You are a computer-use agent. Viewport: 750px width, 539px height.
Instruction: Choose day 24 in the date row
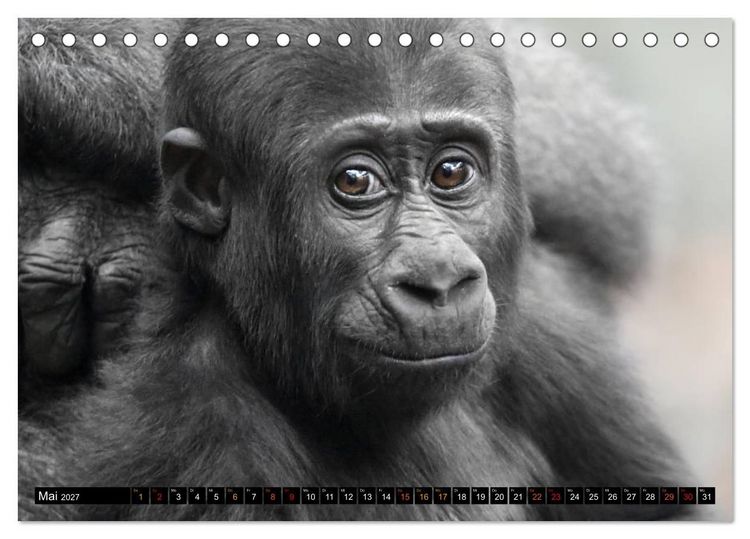pyautogui.click(x=574, y=496)
